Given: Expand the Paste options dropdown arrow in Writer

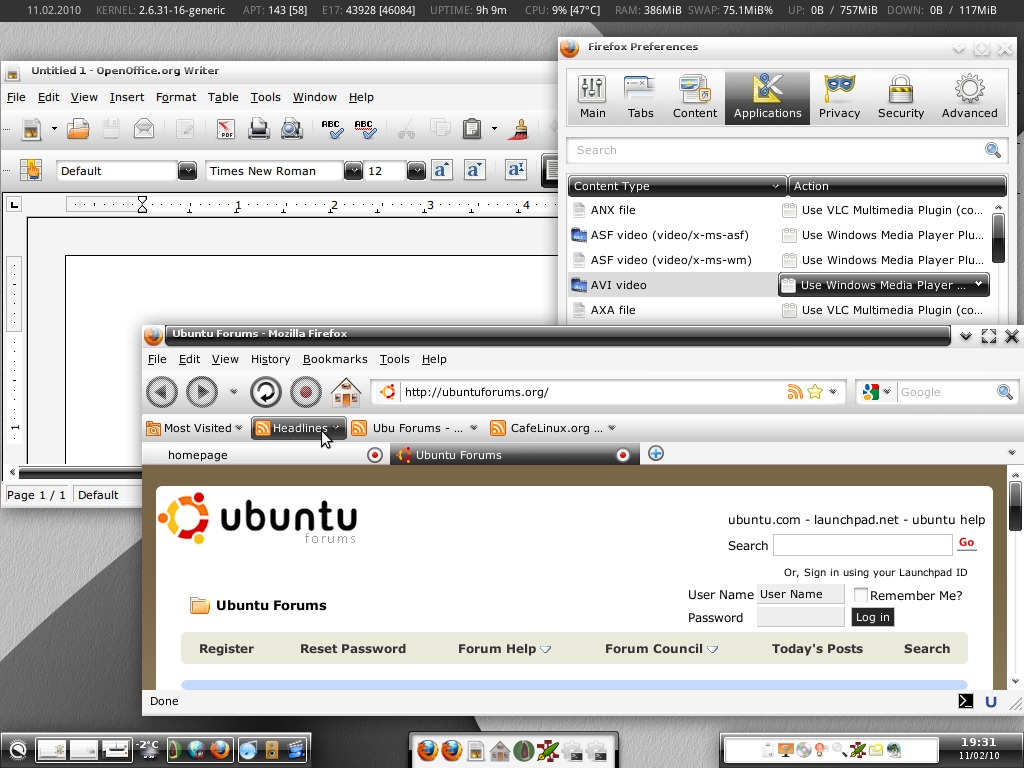Looking at the screenshot, I should point(494,129).
